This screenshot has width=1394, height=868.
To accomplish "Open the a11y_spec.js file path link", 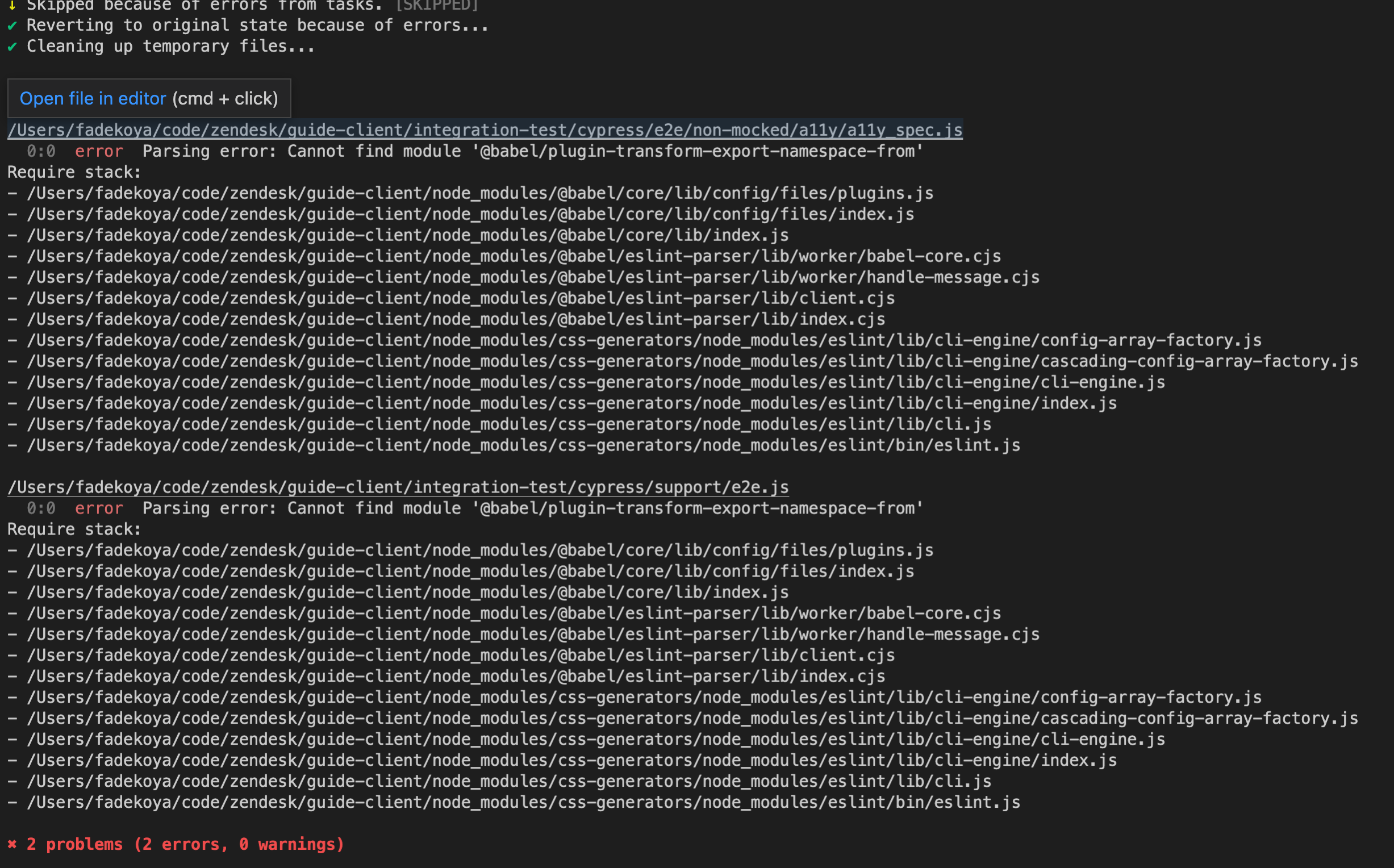I will [485, 130].
